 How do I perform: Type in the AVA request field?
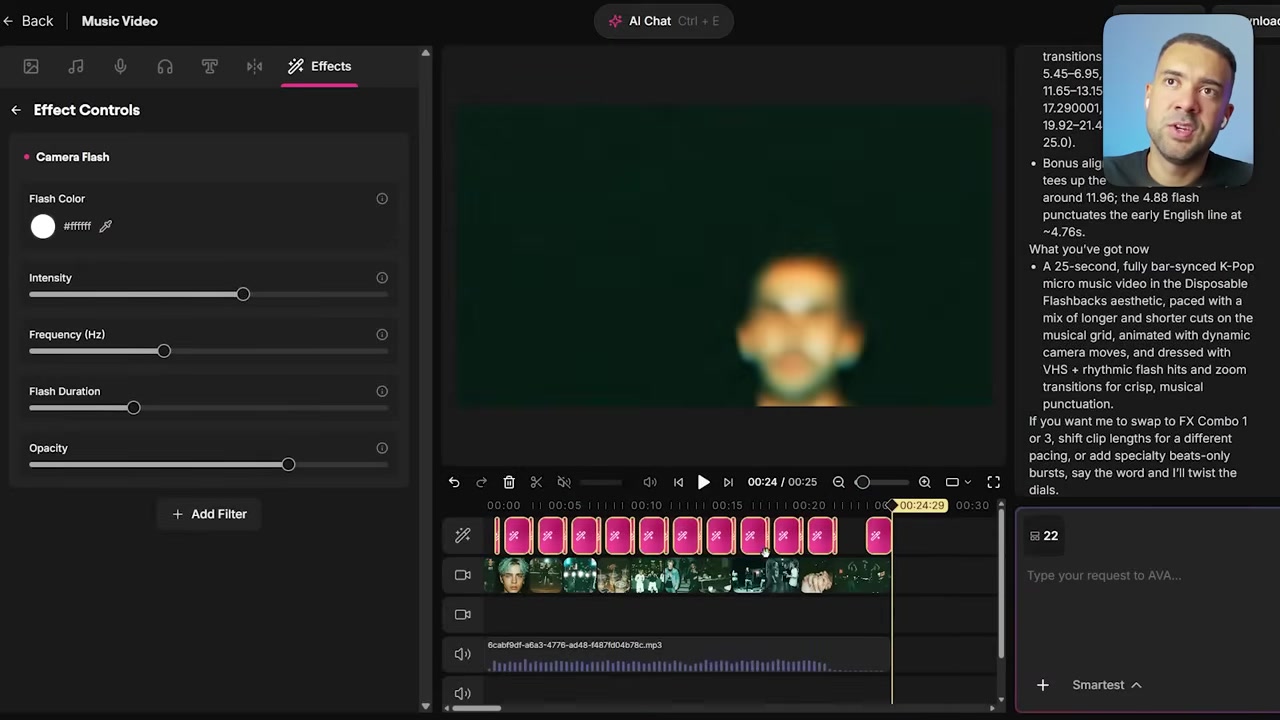[x=1147, y=575]
